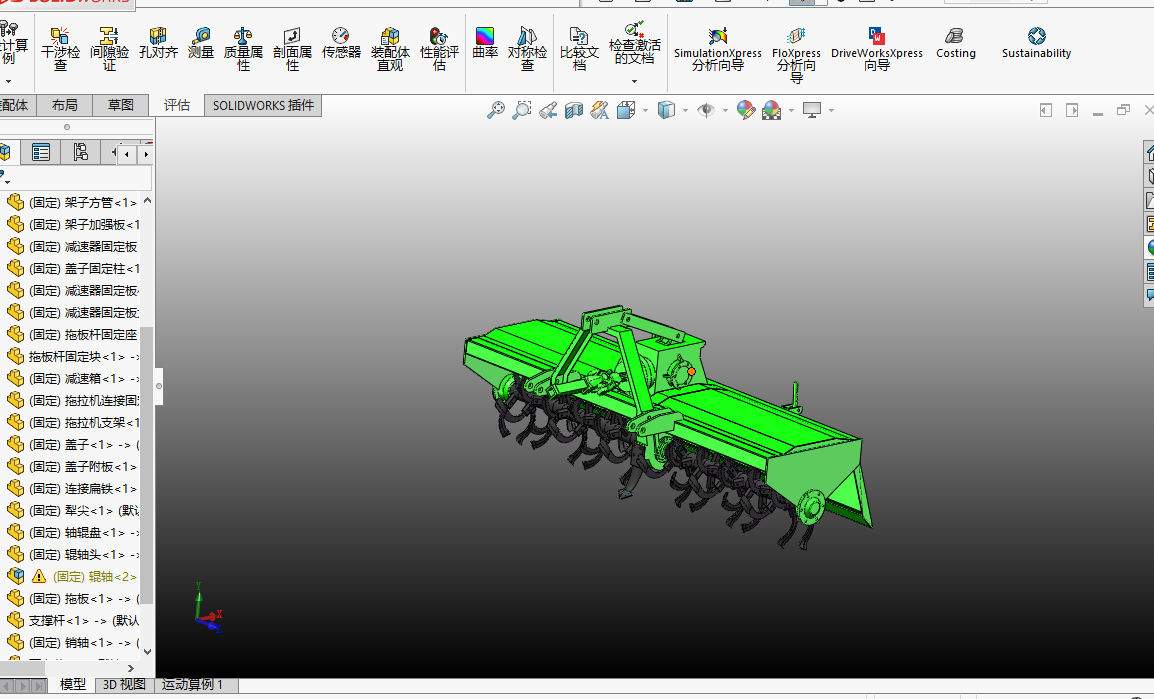The height and width of the screenshot is (699, 1154).
Task: Open the DriveWorksXpress wizard
Action: pyautogui.click(x=877, y=49)
